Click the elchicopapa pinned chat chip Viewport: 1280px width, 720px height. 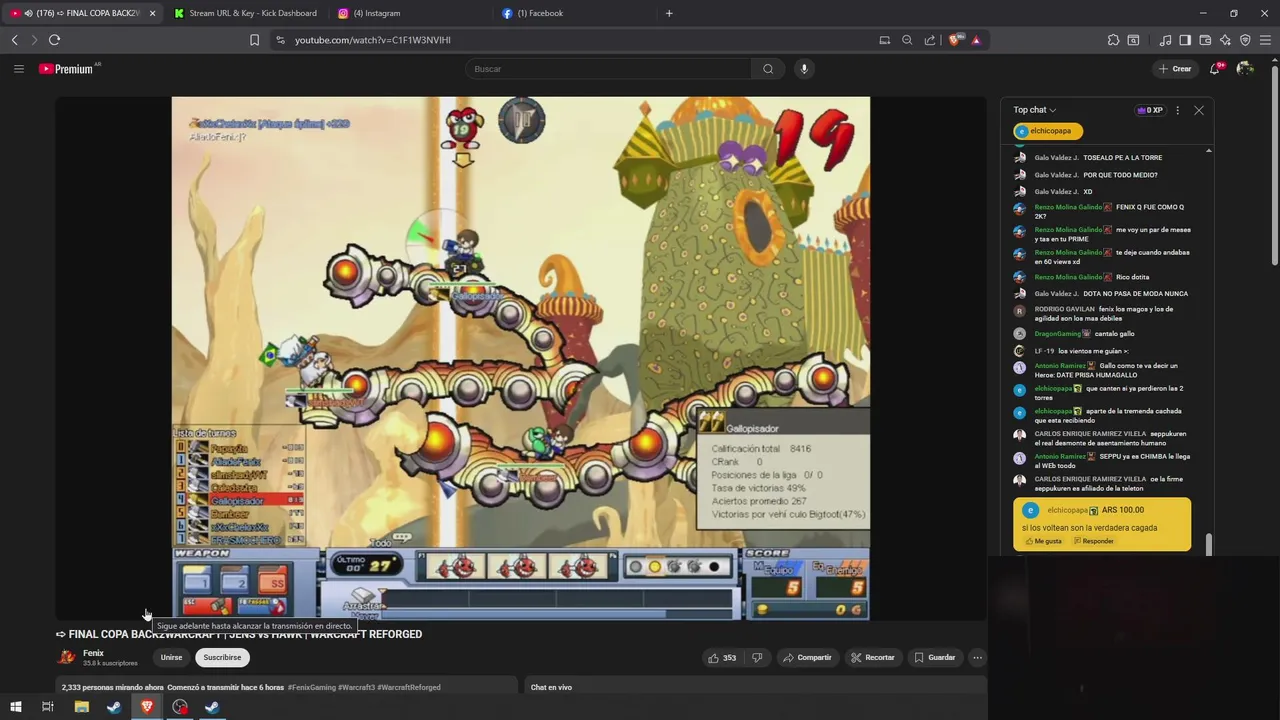1047,131
